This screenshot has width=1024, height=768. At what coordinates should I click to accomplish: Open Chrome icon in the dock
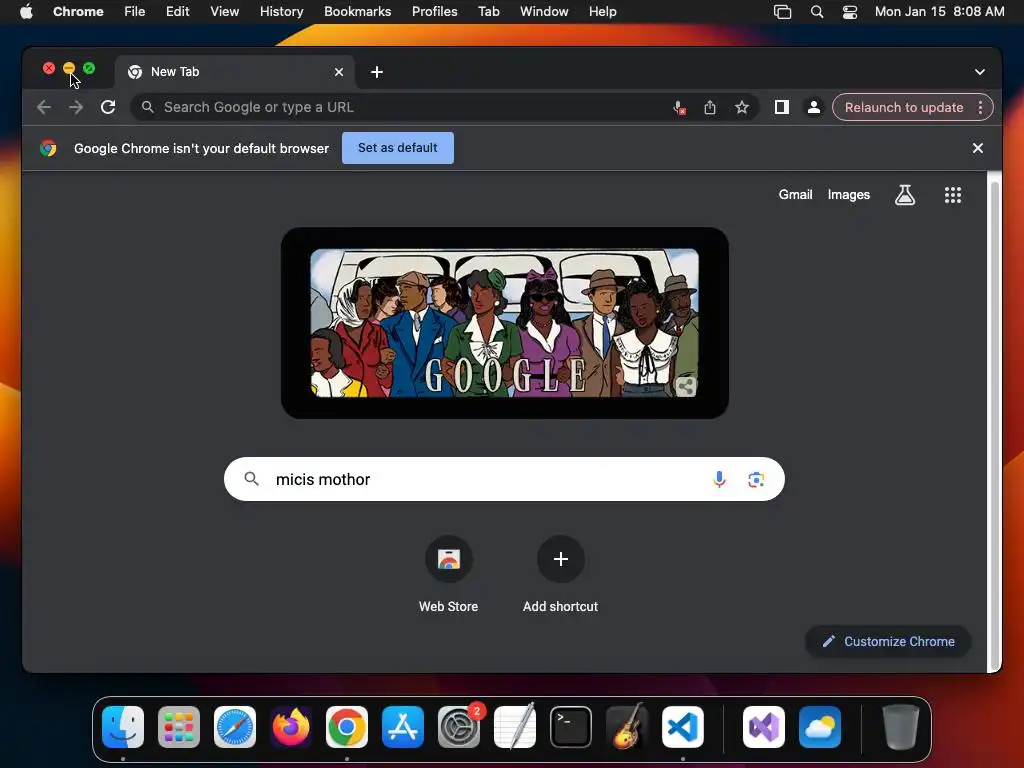point(347,726)
